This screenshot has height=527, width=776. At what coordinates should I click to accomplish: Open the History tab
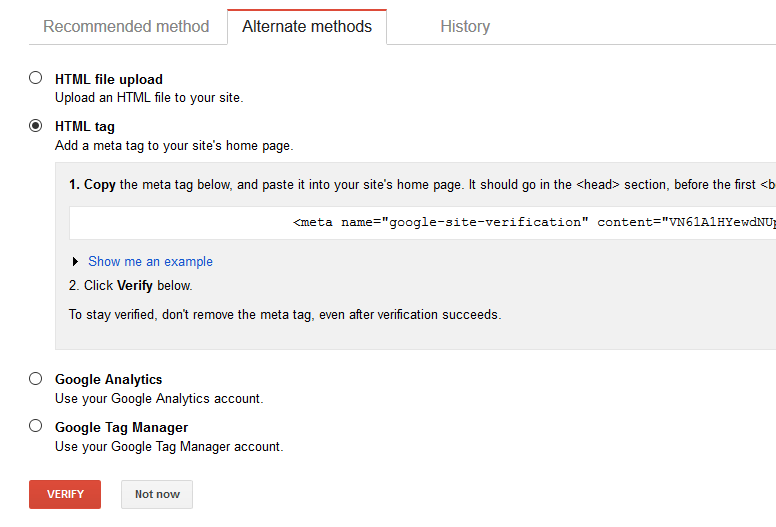point(465,26)
